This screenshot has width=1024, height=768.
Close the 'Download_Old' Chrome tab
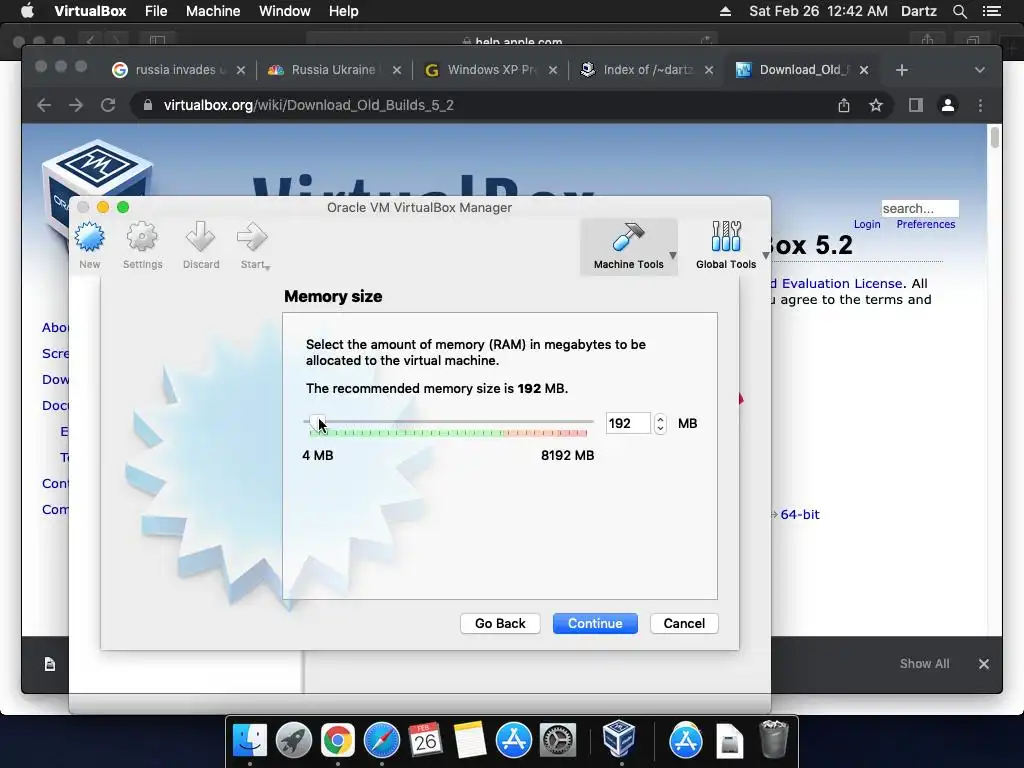click(864, 70)
